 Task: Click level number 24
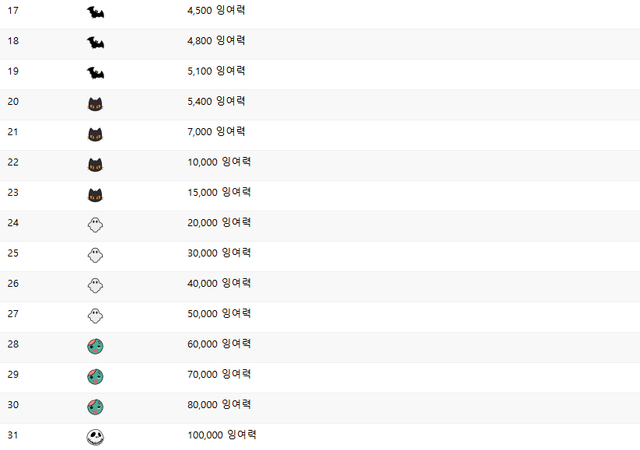[13, 223]
